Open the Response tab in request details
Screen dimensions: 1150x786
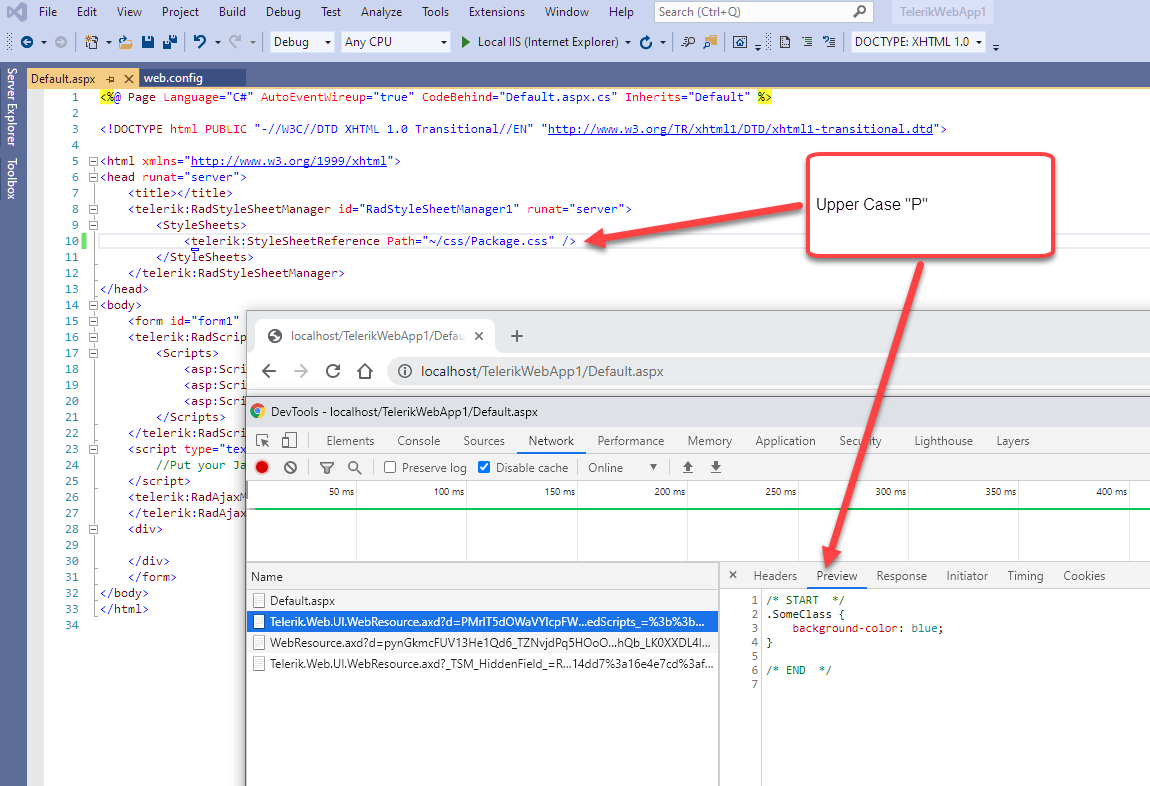[x=901, y=576]
